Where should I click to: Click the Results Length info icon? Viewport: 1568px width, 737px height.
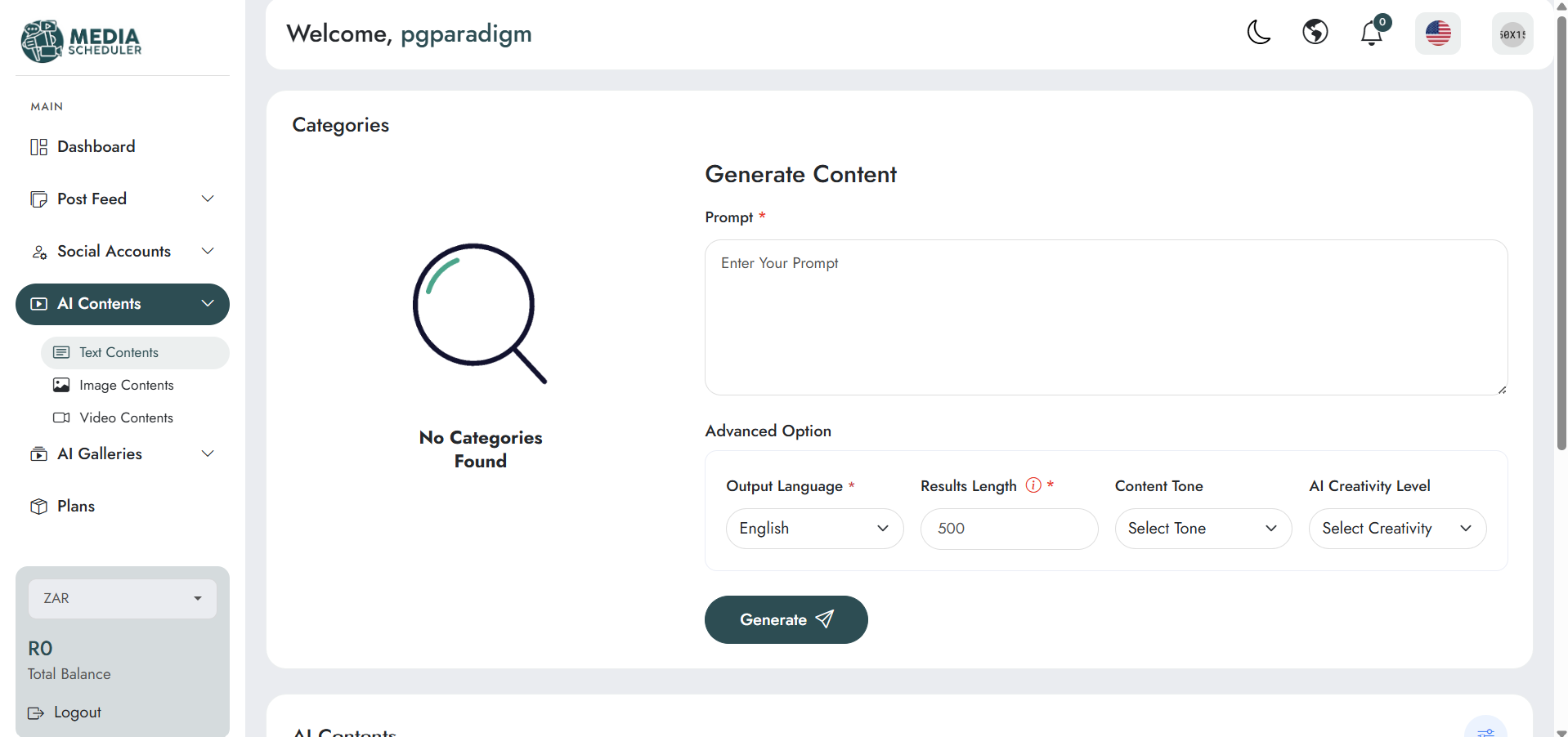(1033, 485)
